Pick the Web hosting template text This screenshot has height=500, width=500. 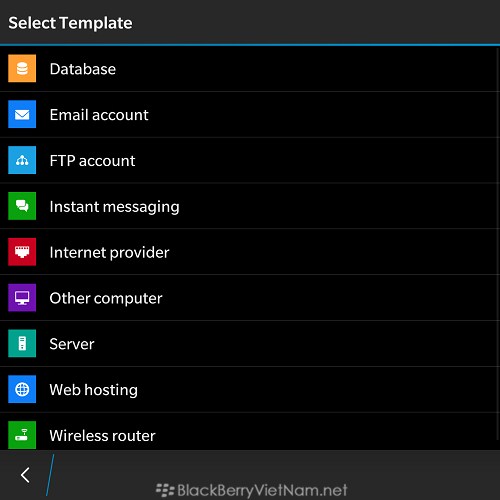coord(94,390)
